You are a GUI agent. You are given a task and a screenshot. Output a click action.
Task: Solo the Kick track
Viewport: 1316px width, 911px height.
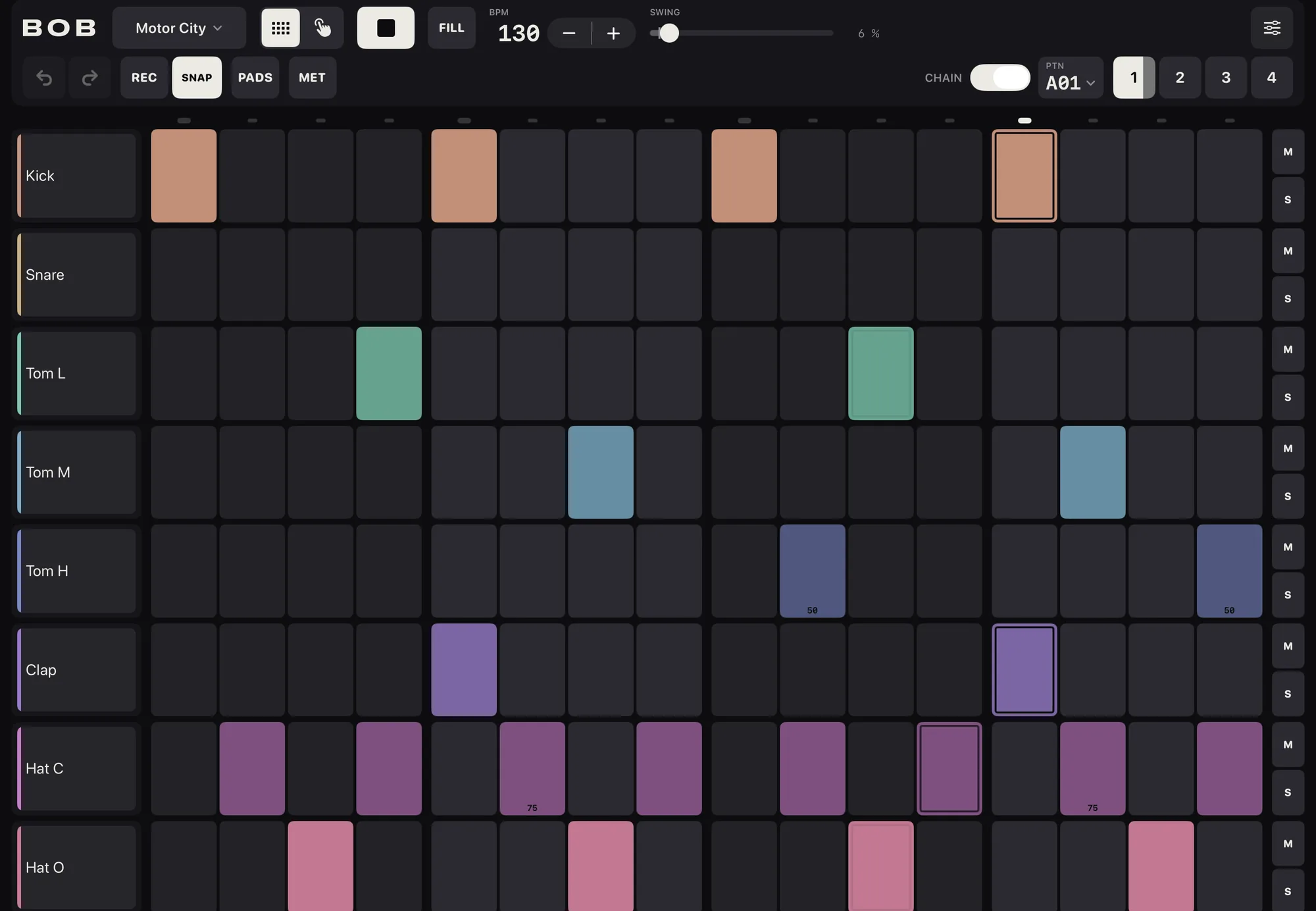point(1288,199)
